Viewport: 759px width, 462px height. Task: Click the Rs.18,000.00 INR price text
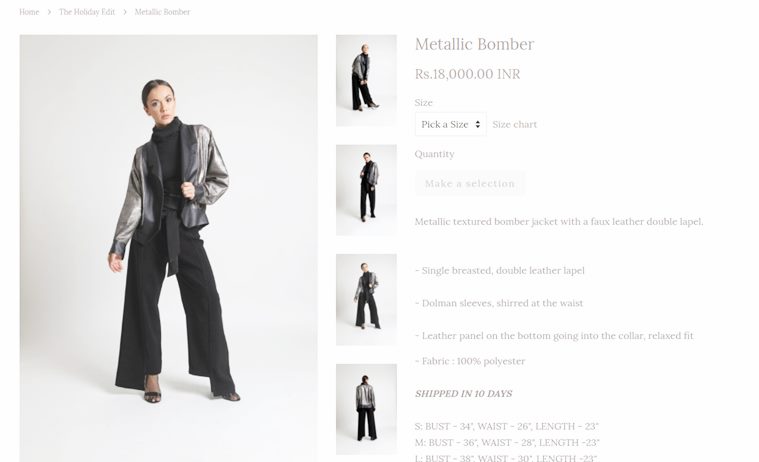coord(468,74)
